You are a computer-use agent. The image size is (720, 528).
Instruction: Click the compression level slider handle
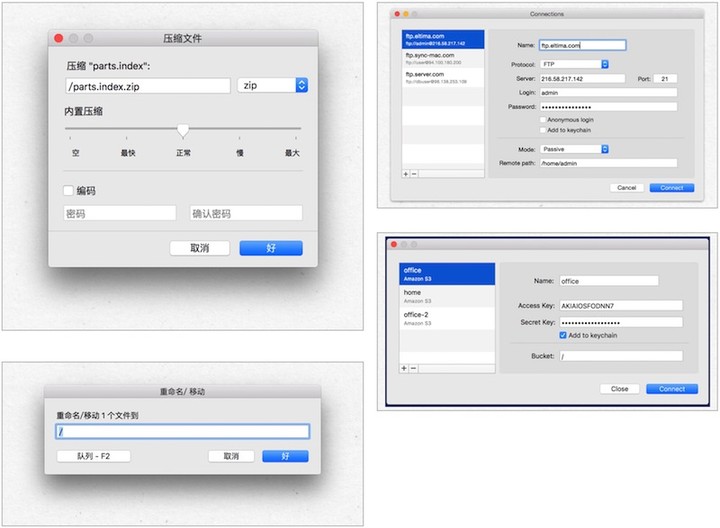pos(183,130)
